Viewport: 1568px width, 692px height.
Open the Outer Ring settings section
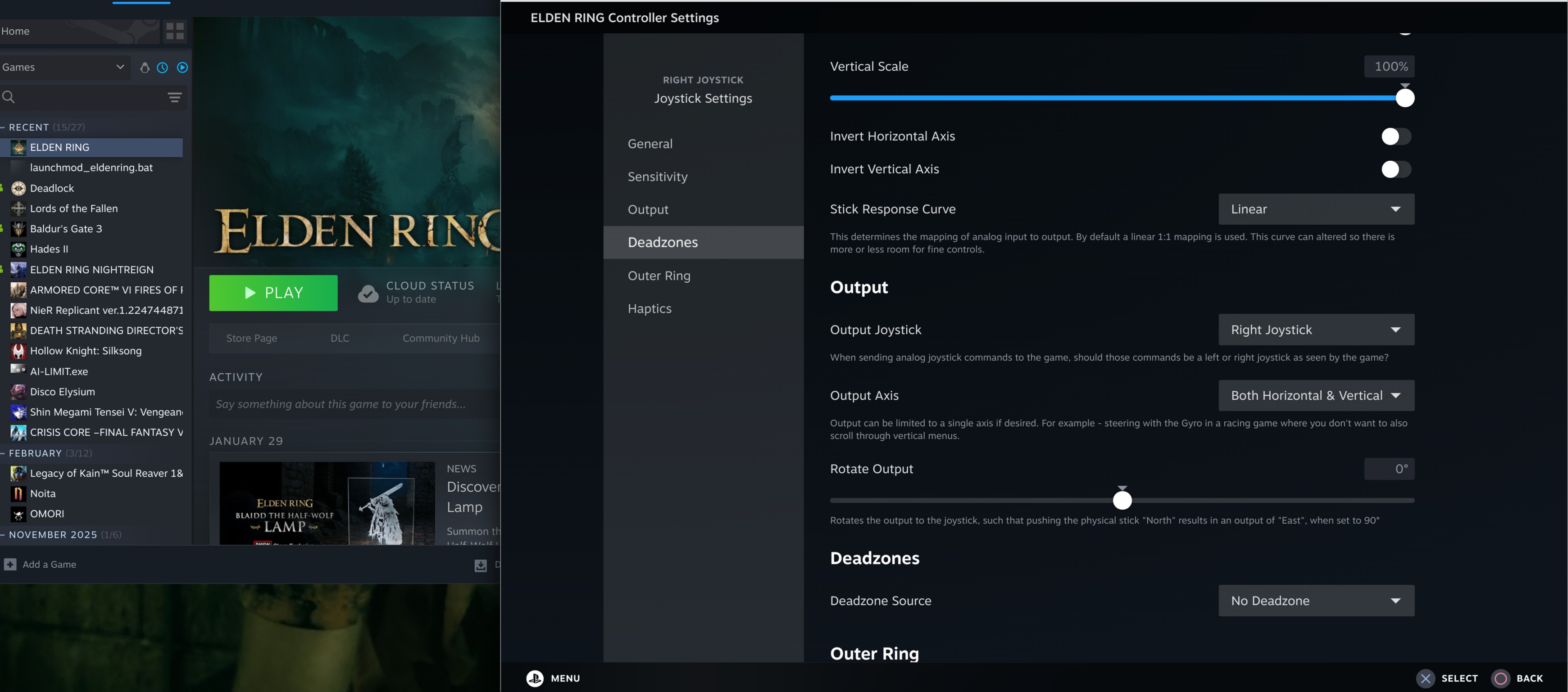[659, 276]
